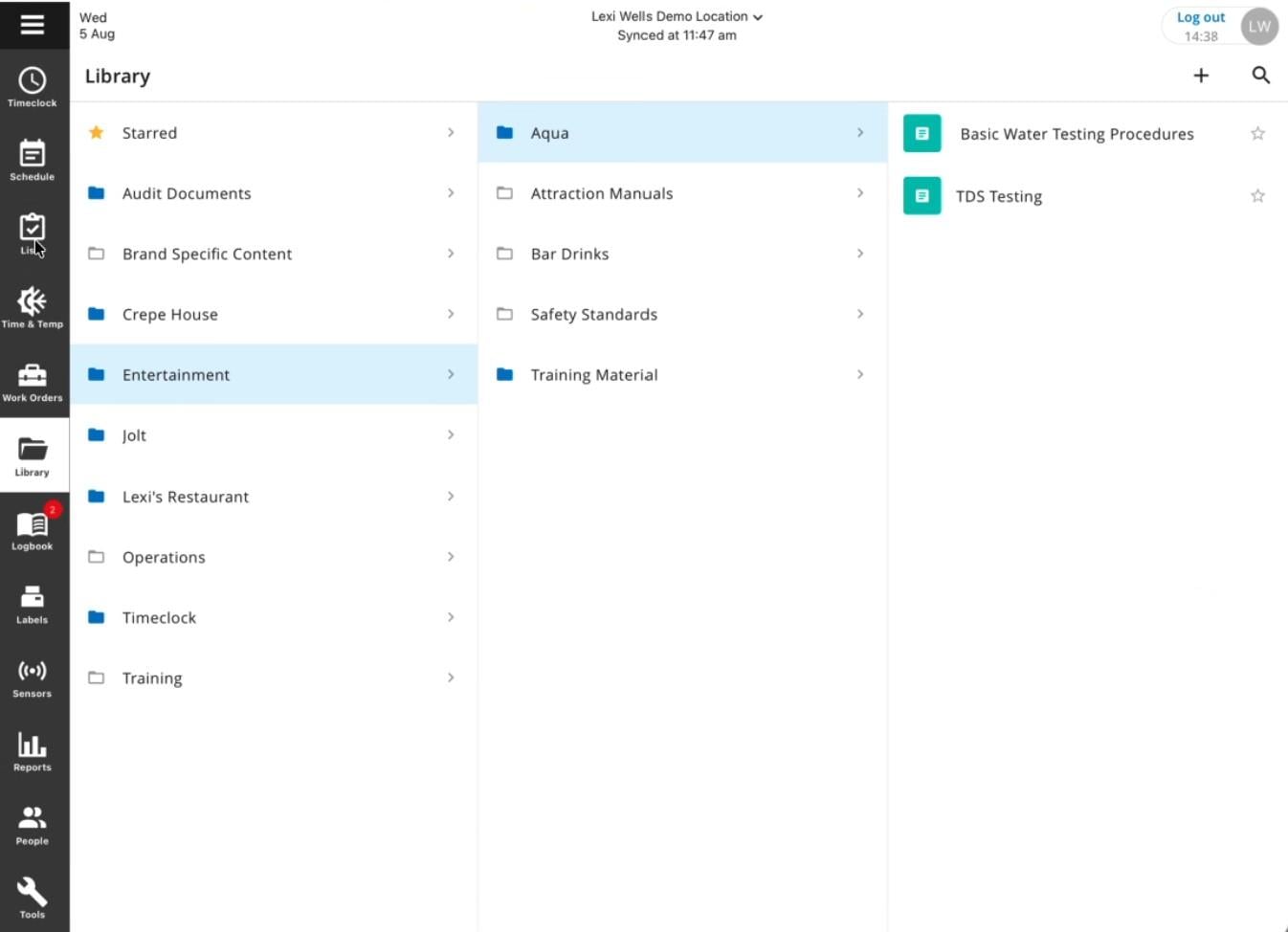
Task: Expand the Operations folder chevron
Action: pyautogui.click(x=451, y=557)
